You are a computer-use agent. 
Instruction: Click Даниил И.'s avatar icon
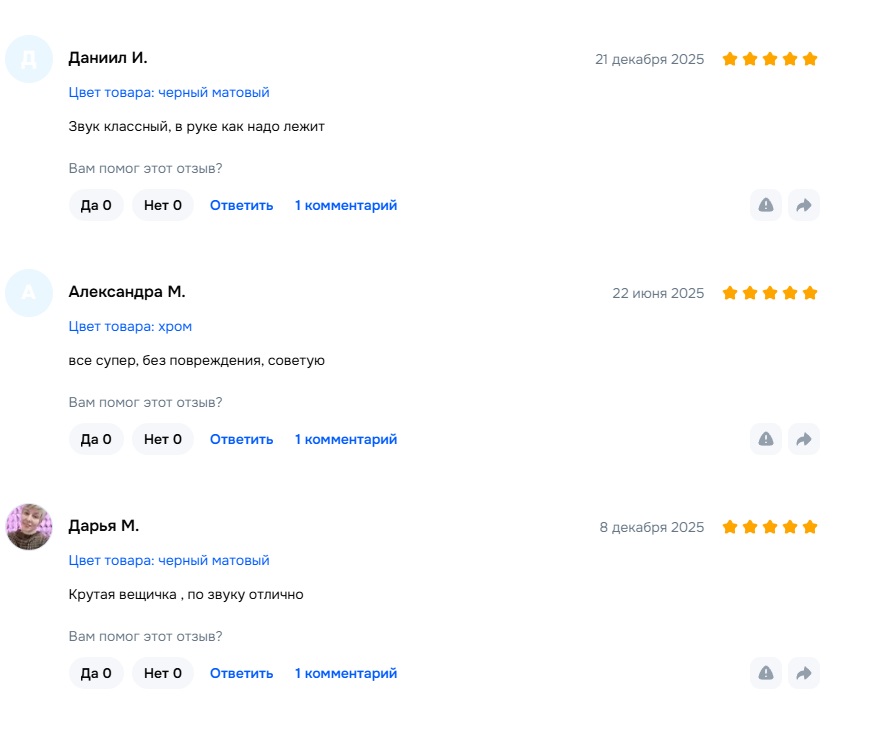29,59
